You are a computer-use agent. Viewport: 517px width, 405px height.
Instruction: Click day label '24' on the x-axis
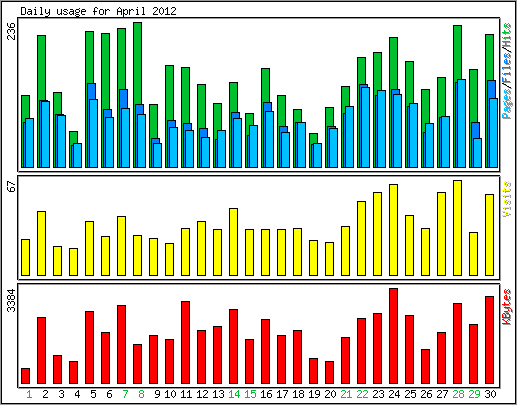point(394,395)
